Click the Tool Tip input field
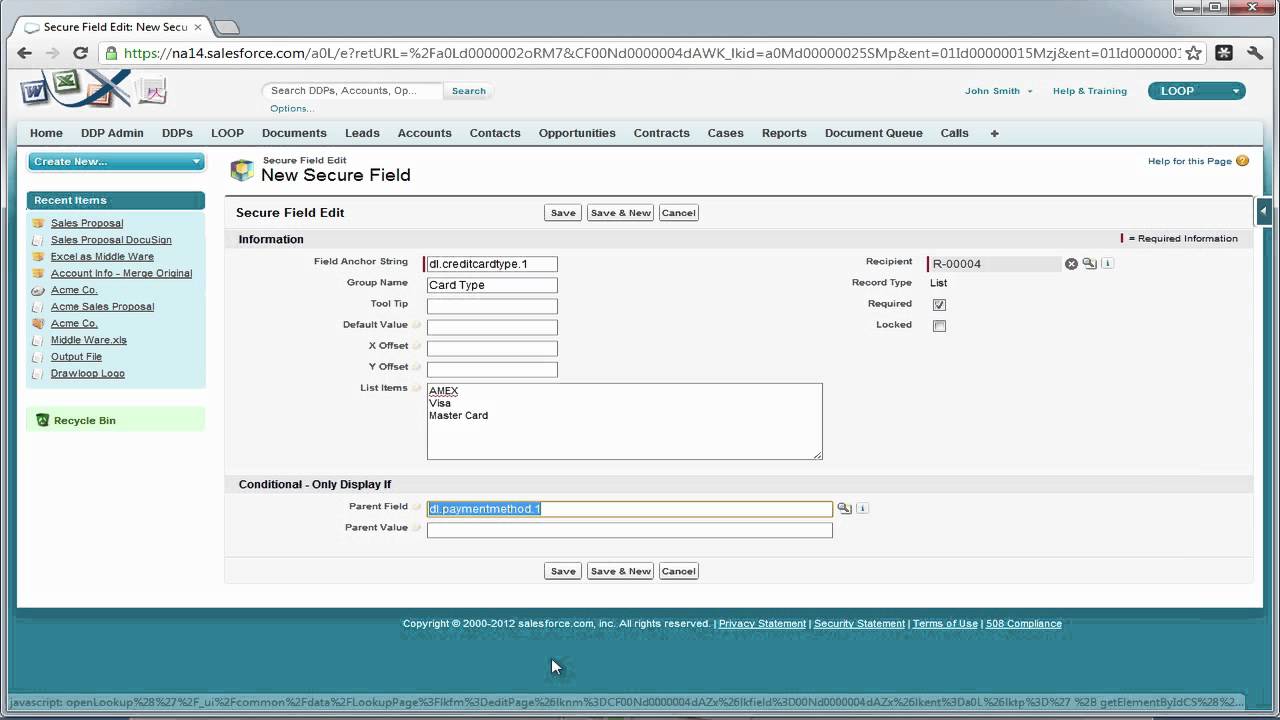The height and width of the screenshot is (720, 1280). (x=492, y=306)
